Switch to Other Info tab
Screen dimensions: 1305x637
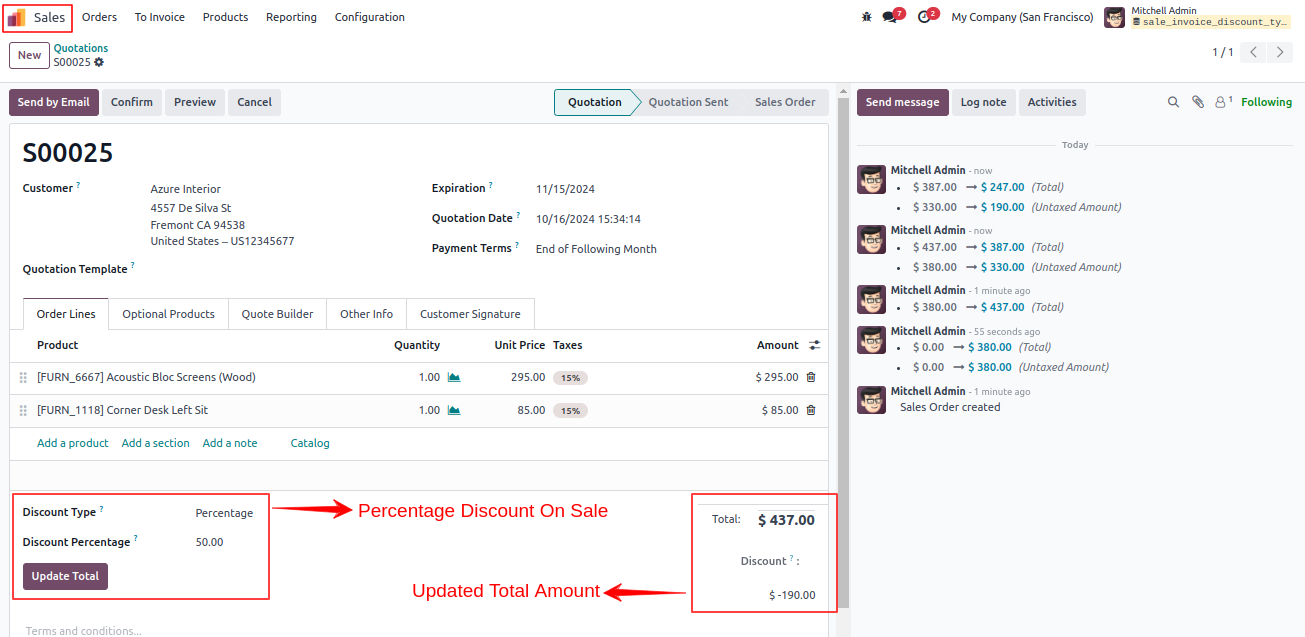click(x=366, y=314)
